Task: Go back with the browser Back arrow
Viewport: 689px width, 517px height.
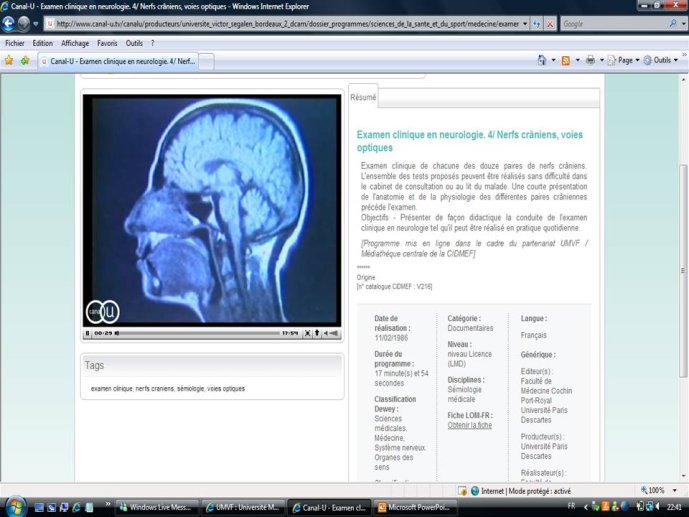Action: tap(8, 24)
